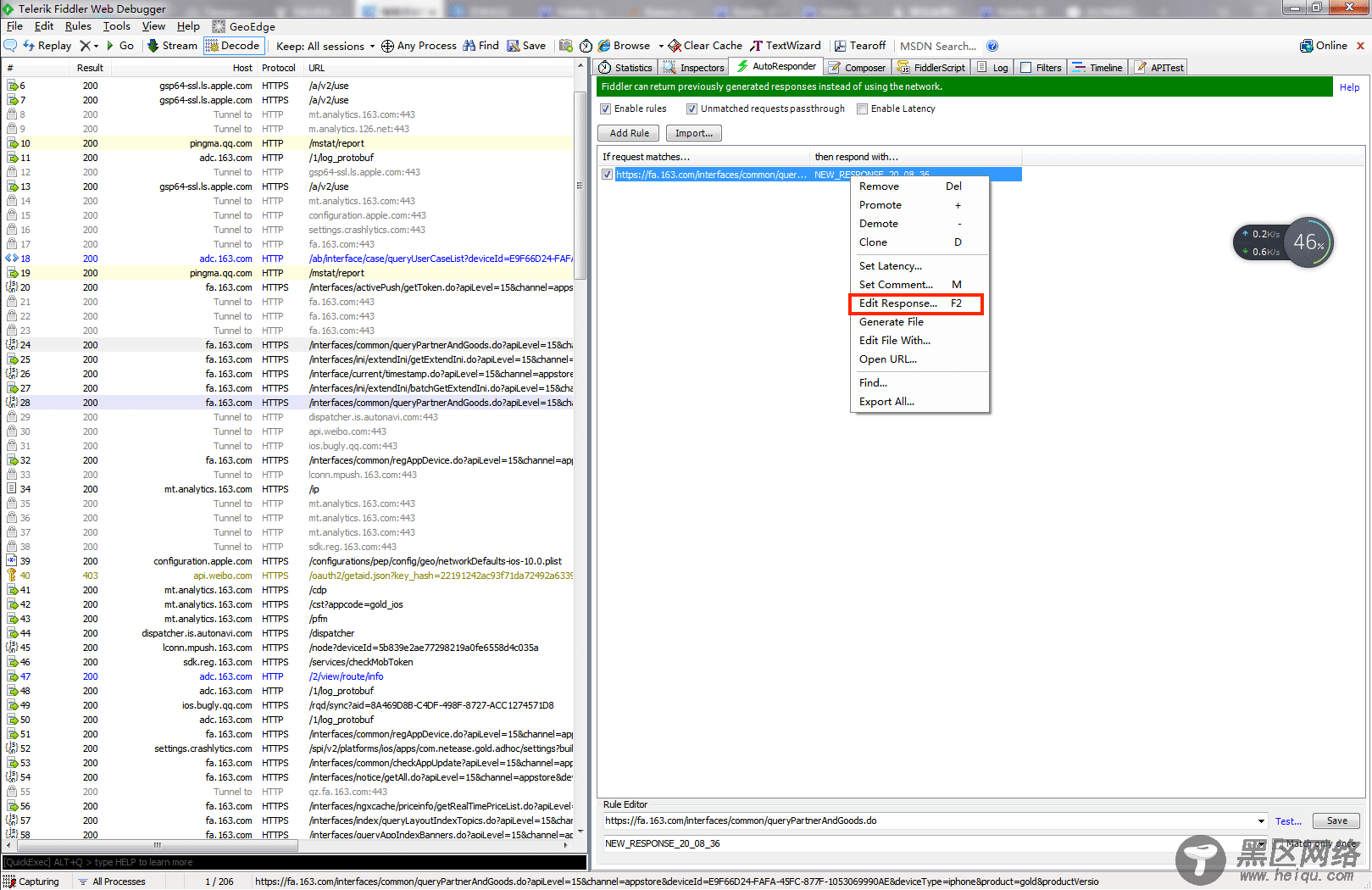Click the session list scroll-down arrow
Screen dimensions: 1372x890
580,832
